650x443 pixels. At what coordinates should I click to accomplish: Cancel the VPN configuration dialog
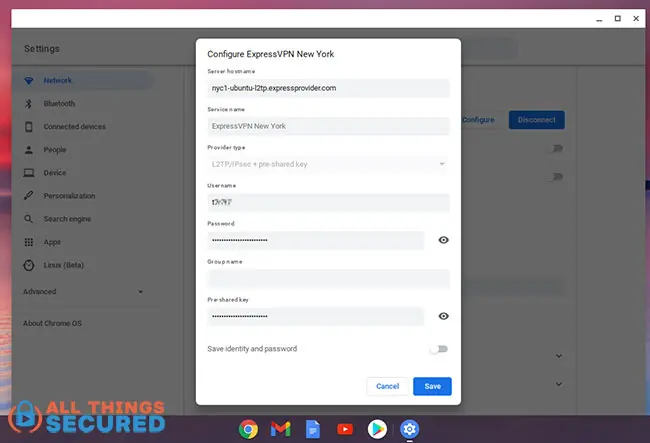[387, 386]
